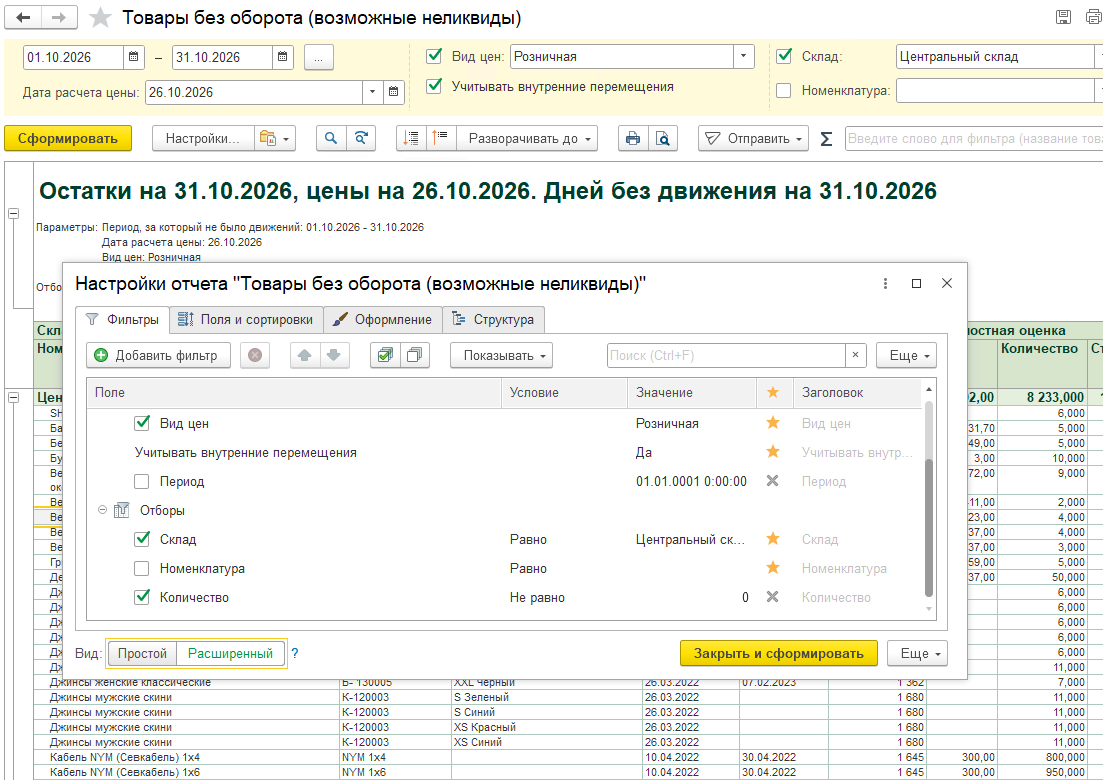The image size is (1103, 780).
Task: Enable Номенклатура checkbox in header panel
Action: coord(784,91)
